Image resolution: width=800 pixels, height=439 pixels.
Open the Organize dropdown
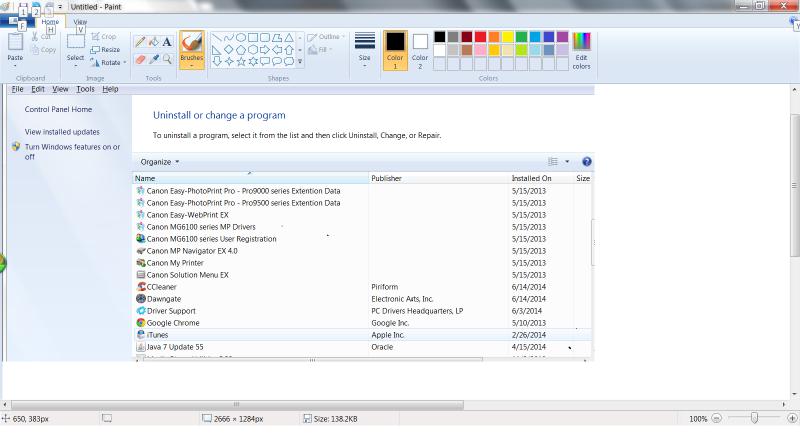pos(160,162)
